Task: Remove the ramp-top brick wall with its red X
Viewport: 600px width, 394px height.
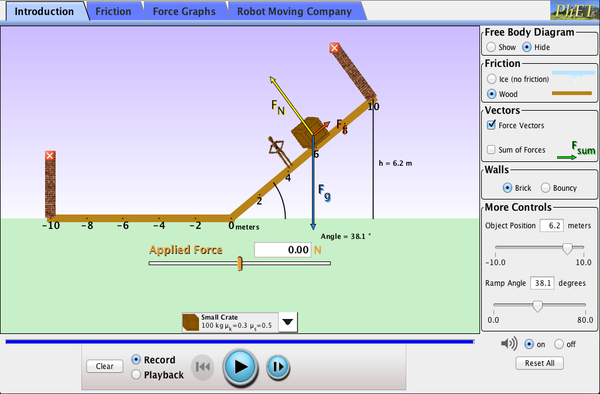Action: [334, 48]
